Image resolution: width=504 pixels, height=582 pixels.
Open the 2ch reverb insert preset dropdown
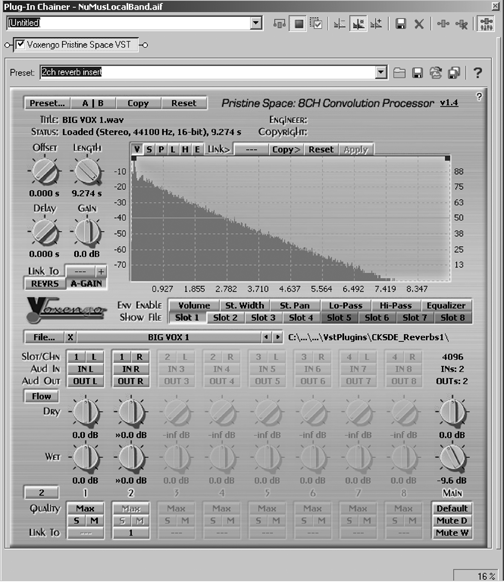381,72
